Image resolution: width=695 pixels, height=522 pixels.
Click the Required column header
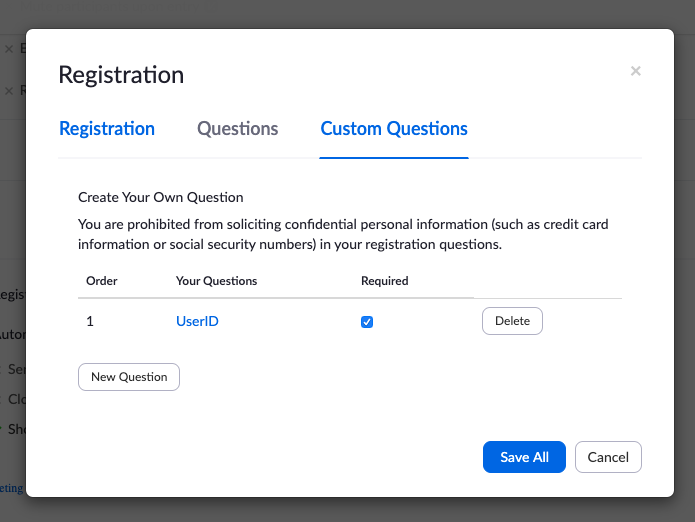pos(385,281)
